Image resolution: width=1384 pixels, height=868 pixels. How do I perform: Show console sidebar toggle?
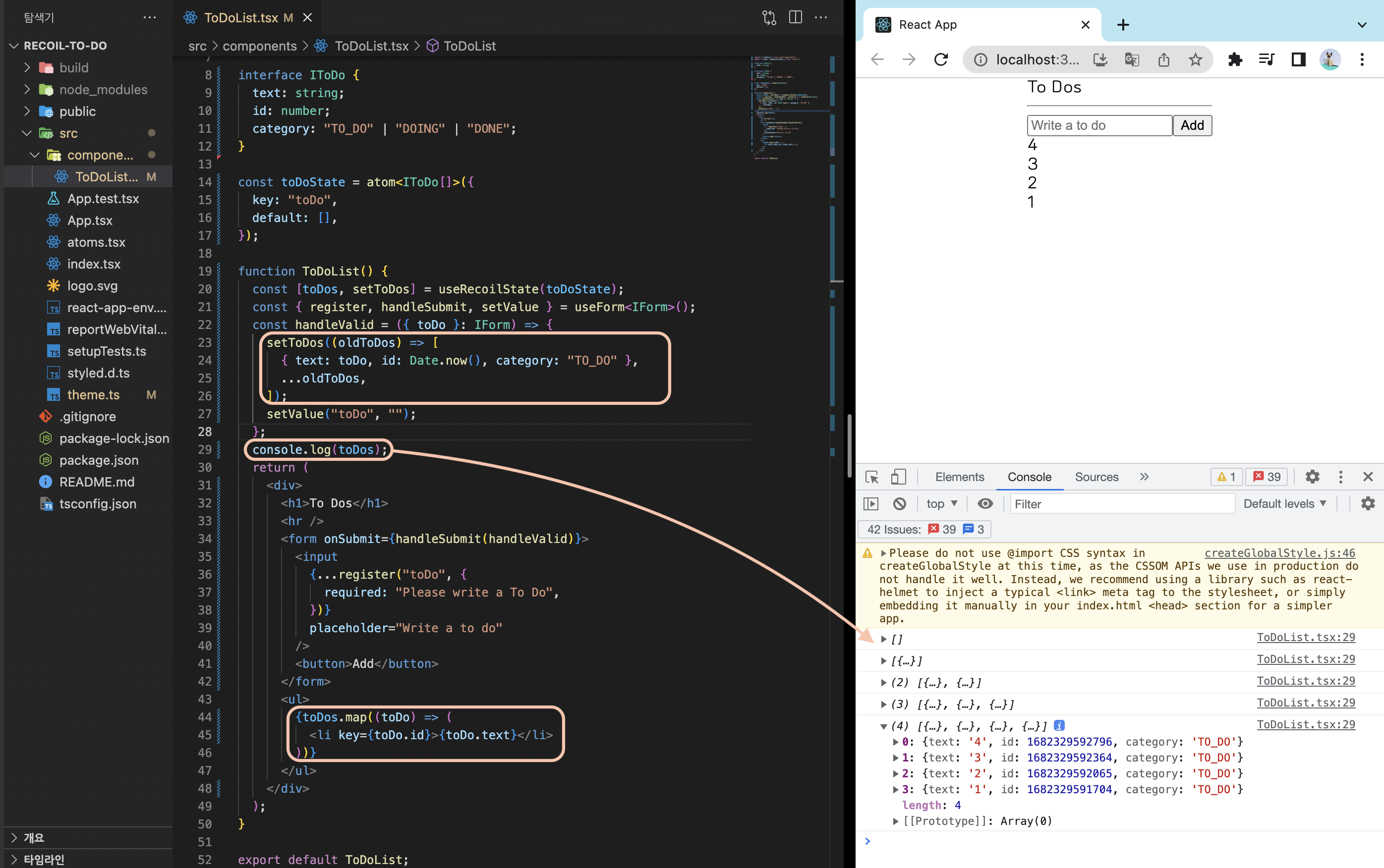(871, 504)
